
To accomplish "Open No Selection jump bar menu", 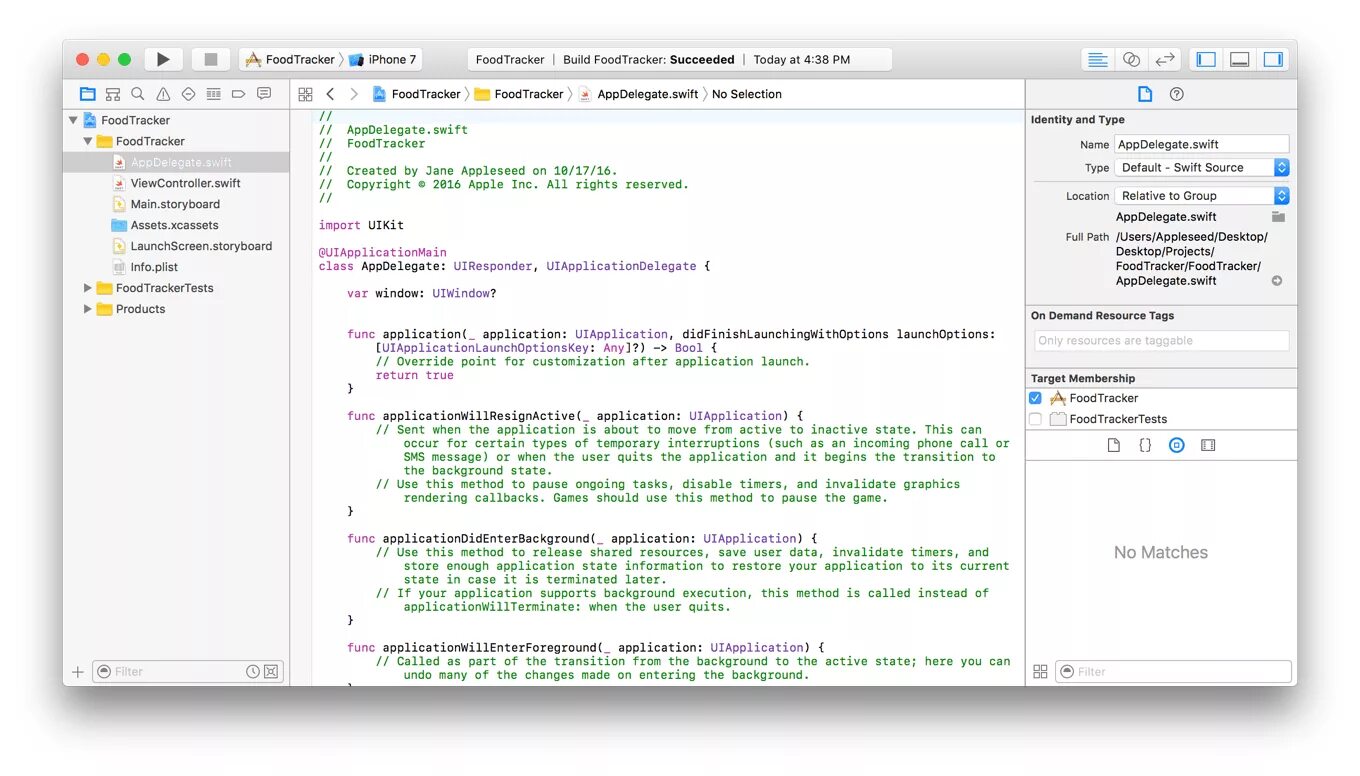I will click(x=747, y=94).
